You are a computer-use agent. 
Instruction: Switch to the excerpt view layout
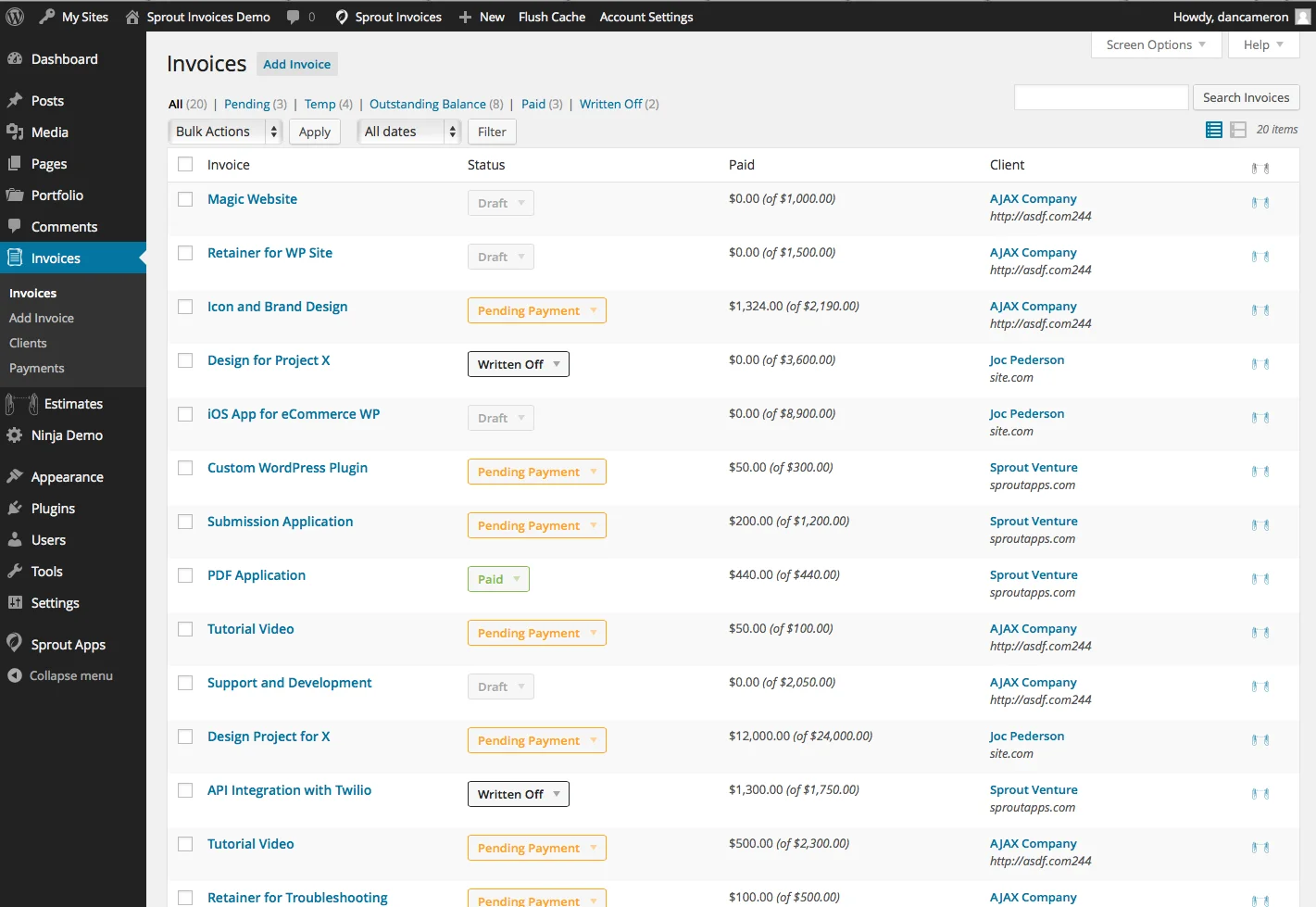(1238, 130)
